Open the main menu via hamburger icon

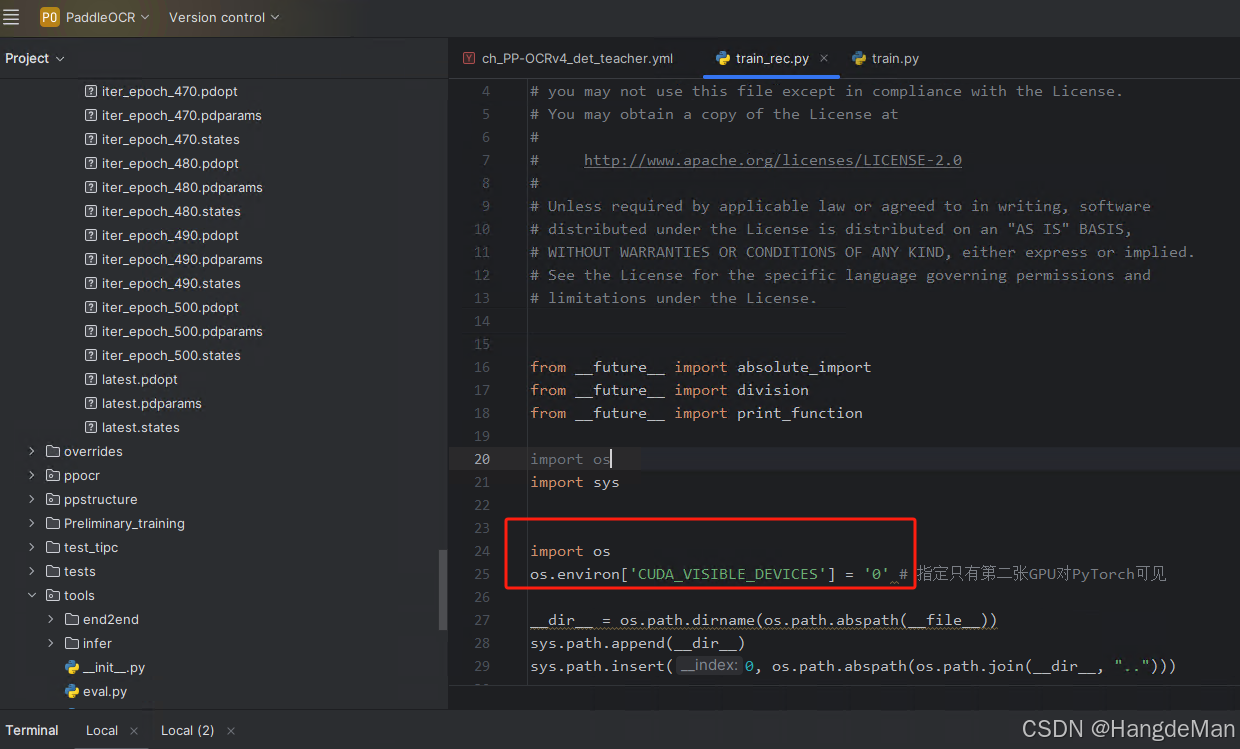tap(12, 17)
